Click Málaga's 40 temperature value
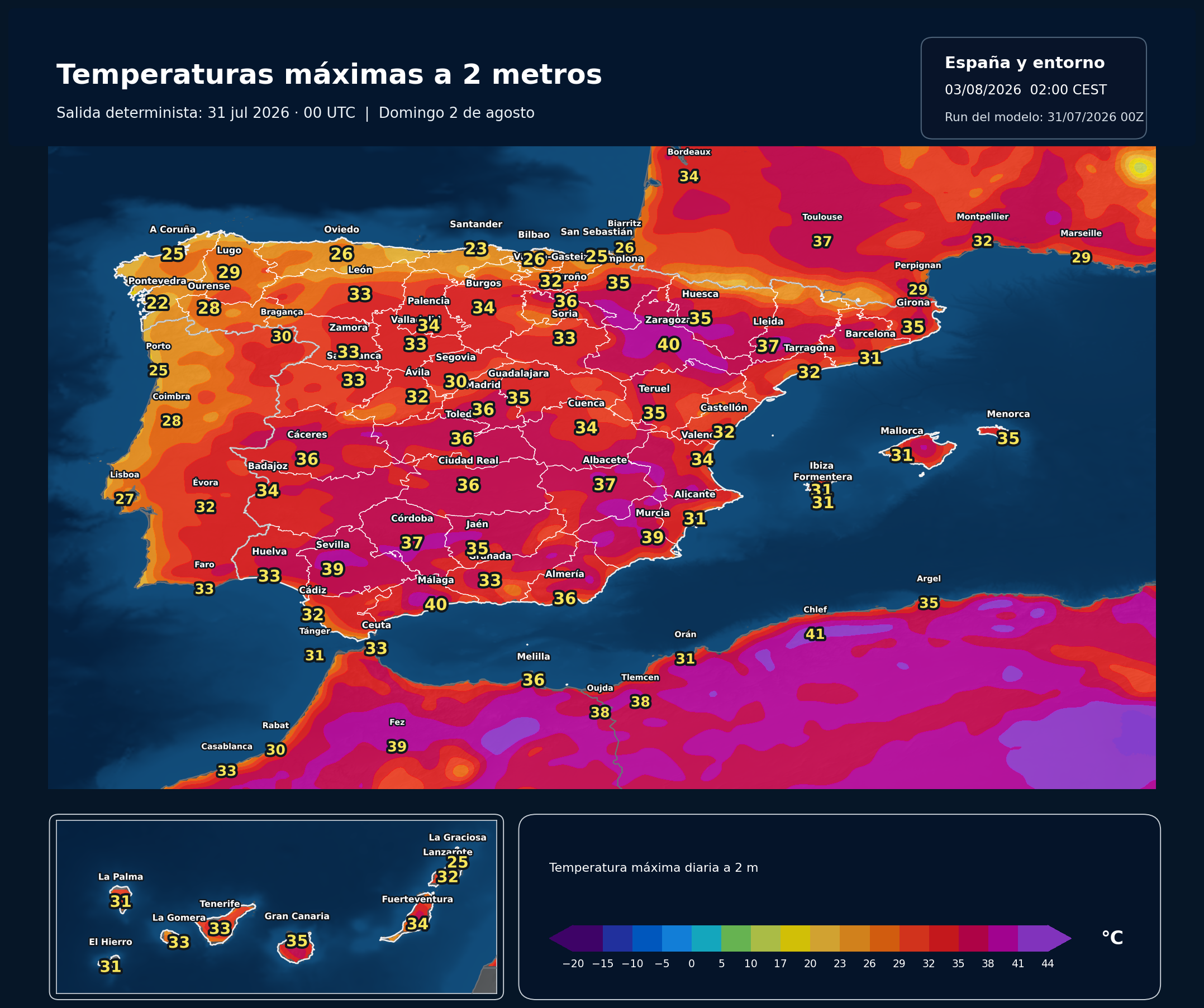This screenshot has width=1204, height=1008. pyautogui.click(x=436, y=605)
